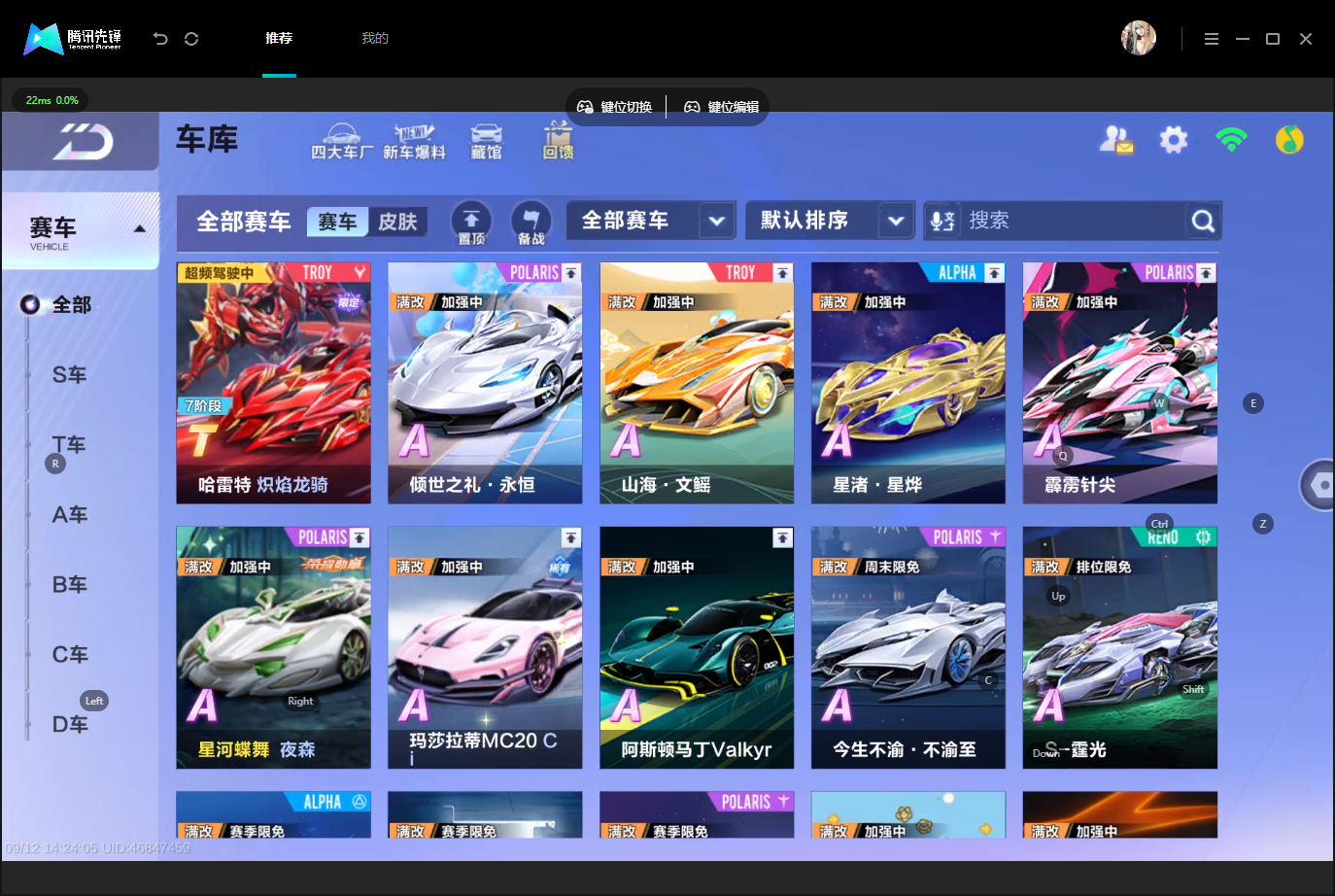The width and height of the screenshot is (1335, 896).
Task: Click the 键位切换 button
Action: [615, 107]
